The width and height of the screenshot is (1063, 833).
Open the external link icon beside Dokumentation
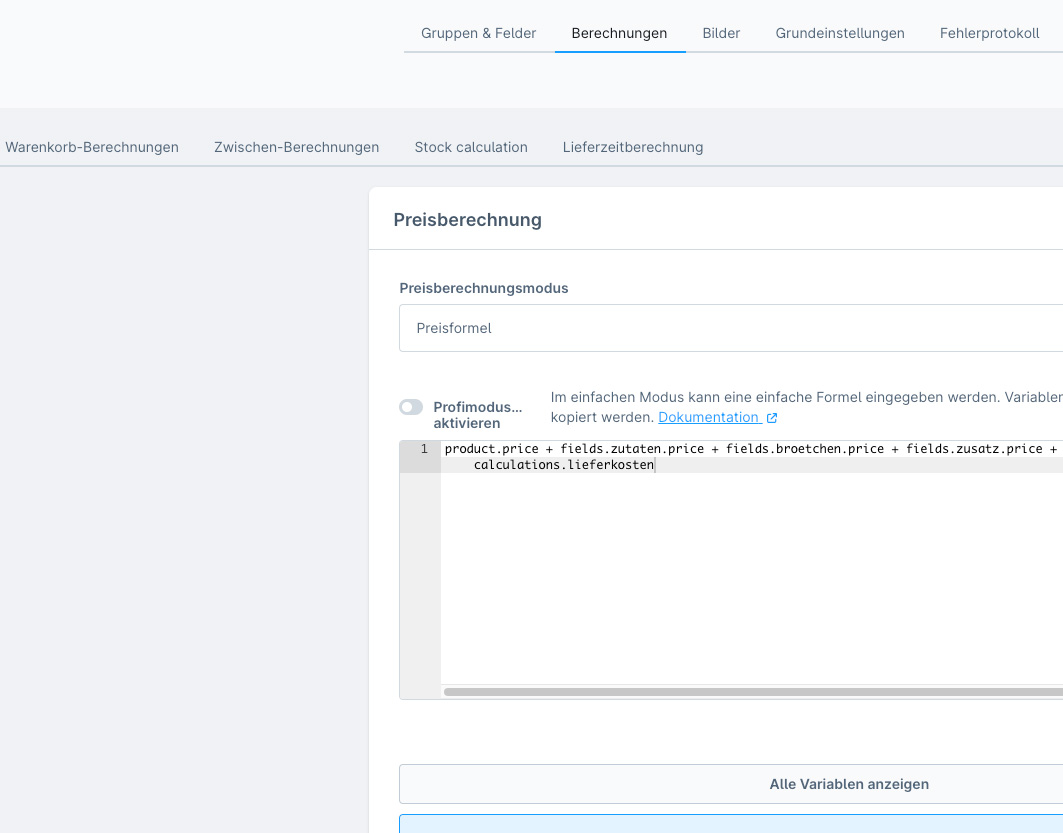(771, 418)
